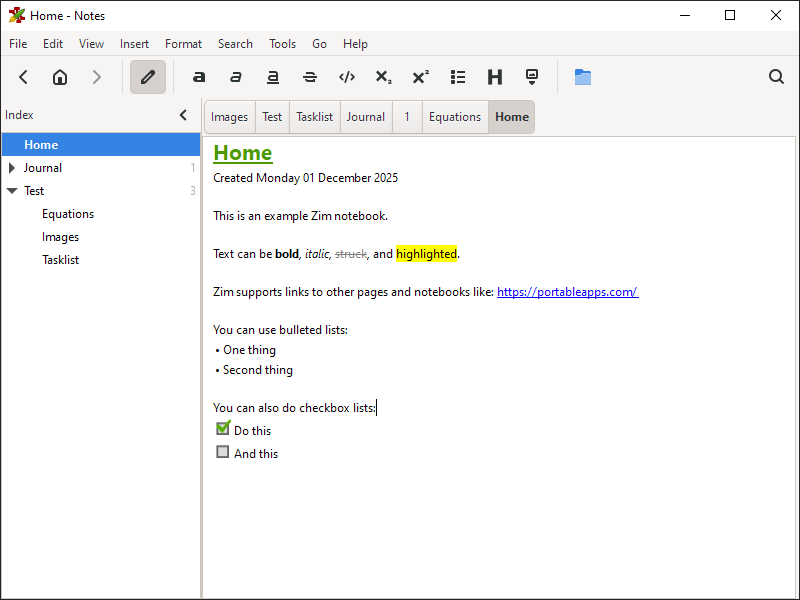Check the 'And this' checkbox
The image size is (800, 600).
[x=223, y=452]
